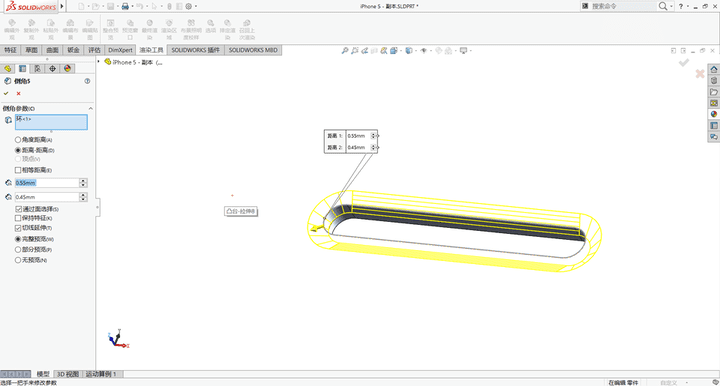Select the 距离-距离 radio option

click(18, 150)
